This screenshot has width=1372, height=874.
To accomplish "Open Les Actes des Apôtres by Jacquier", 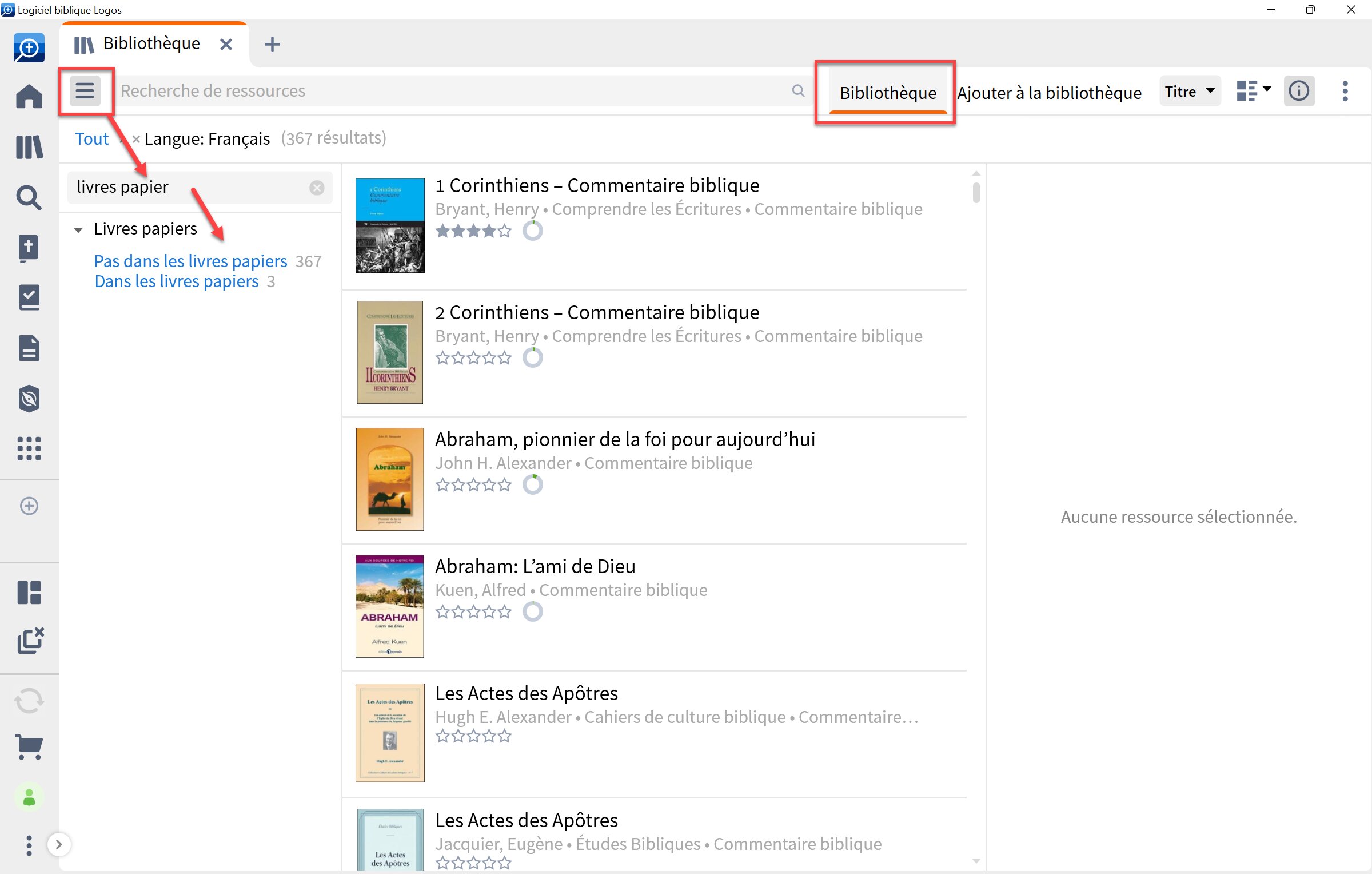I will tap(526, 820).
